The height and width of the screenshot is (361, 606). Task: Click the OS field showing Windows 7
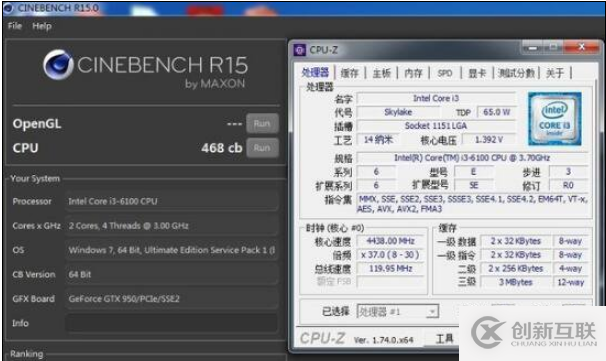172,250
